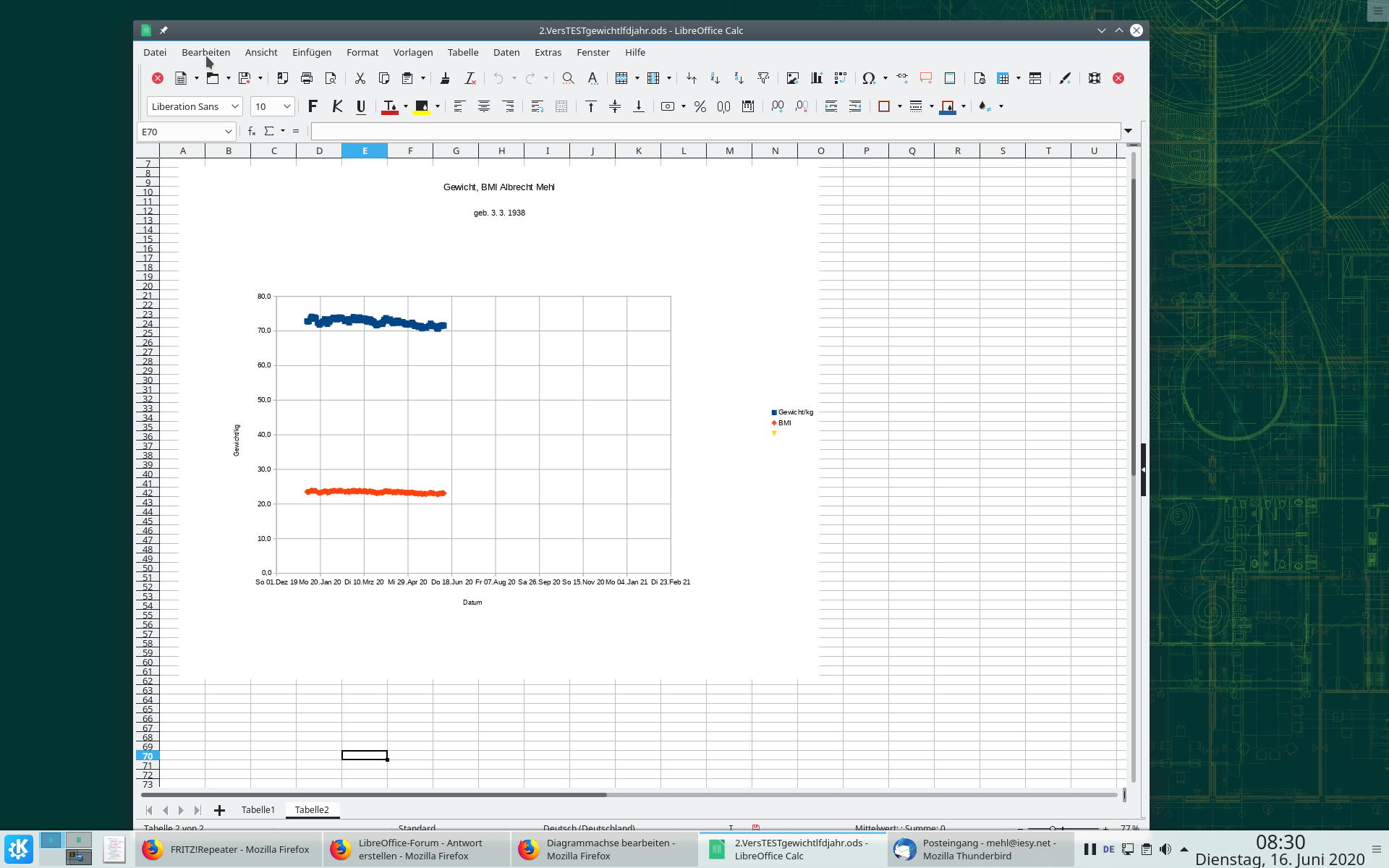Click the Copy icon

[x=384, y=78]
